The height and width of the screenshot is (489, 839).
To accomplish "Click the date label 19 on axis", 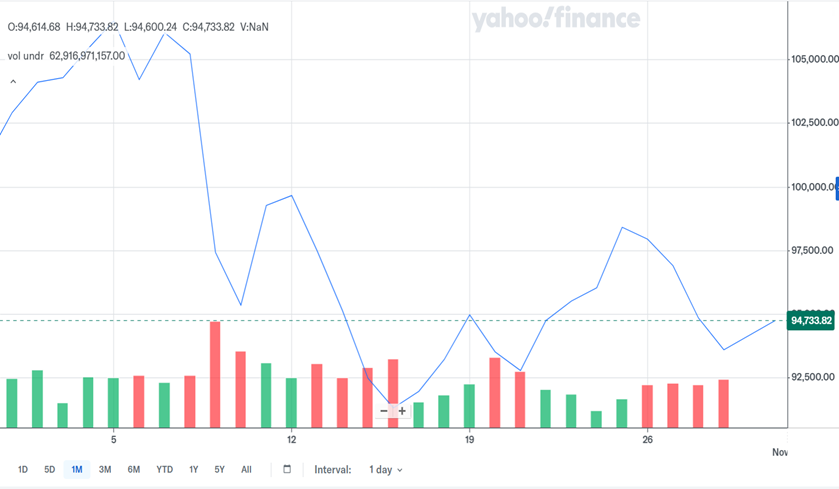I will pyautogui.click(x=469, y=440).
